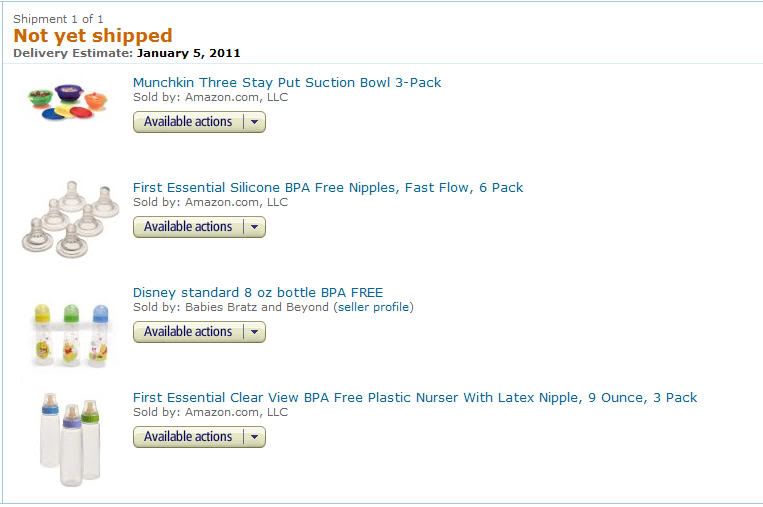Open Disney standard 8 oz bottle link
763x507 pixels.
(258, 292)
